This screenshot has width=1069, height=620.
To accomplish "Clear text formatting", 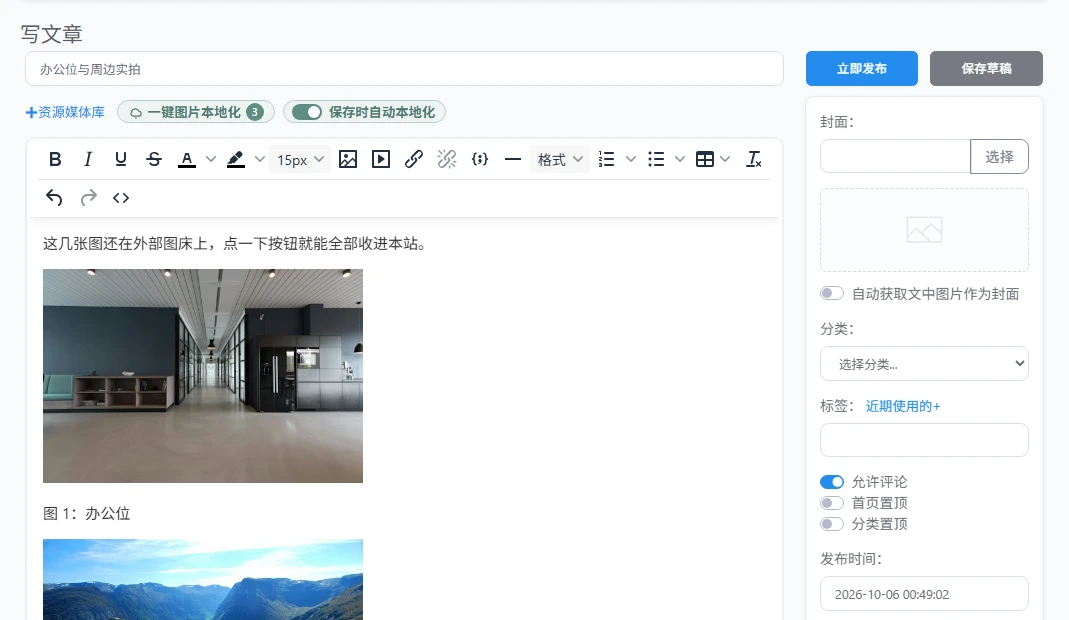I will (x=754, y=160).
